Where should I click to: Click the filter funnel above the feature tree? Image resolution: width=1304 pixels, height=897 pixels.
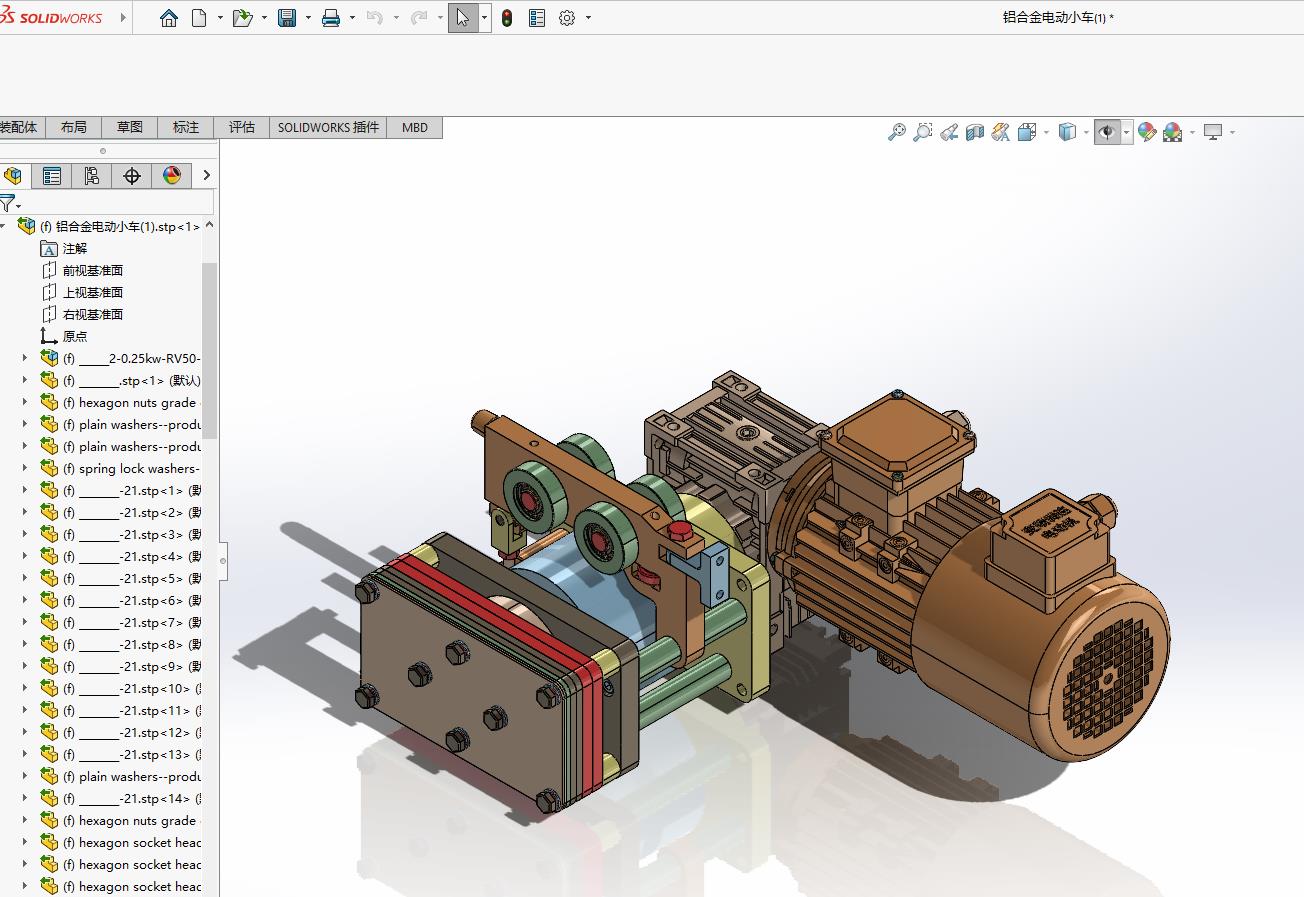[7, 204]
